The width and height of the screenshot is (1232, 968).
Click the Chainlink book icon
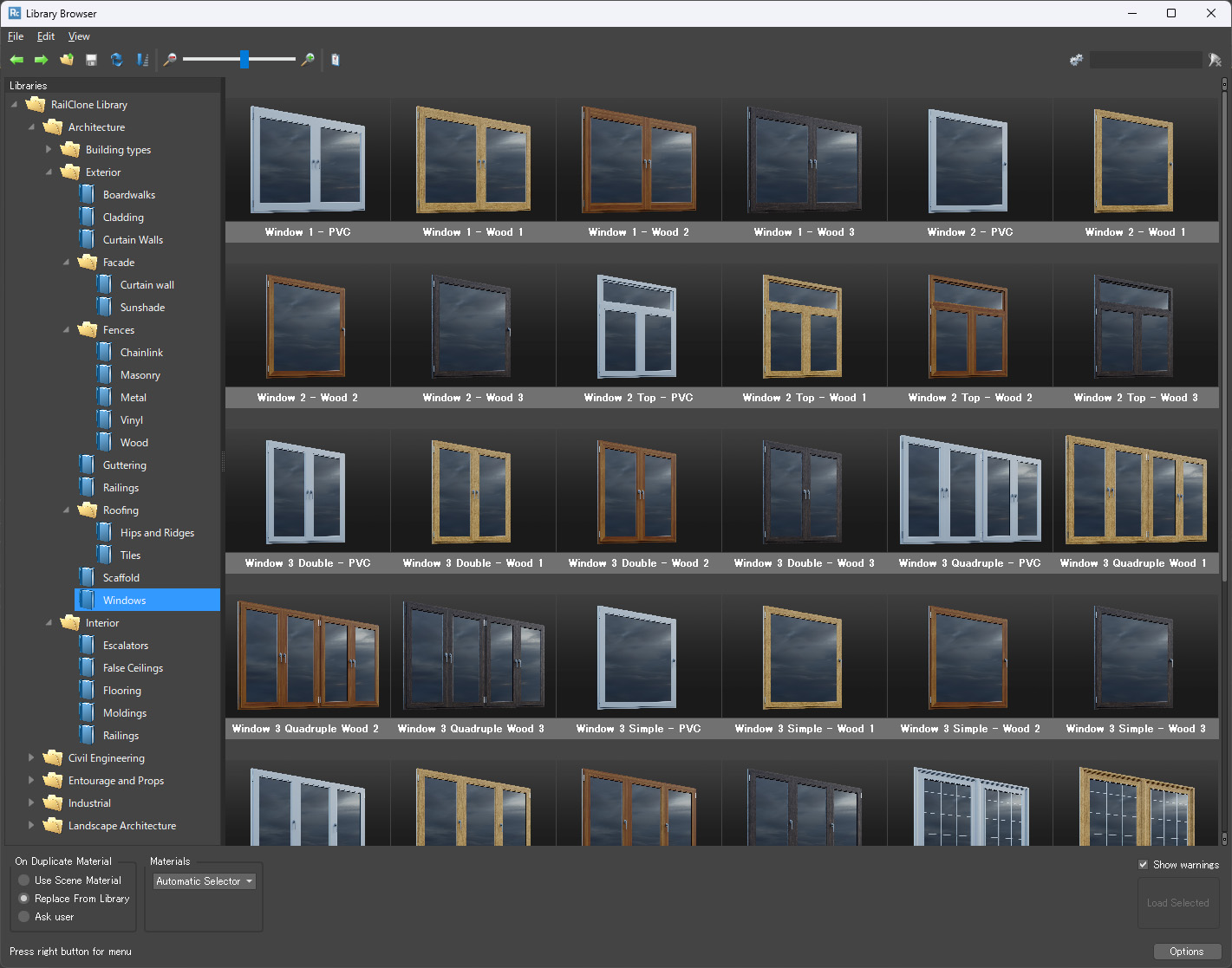104,353
